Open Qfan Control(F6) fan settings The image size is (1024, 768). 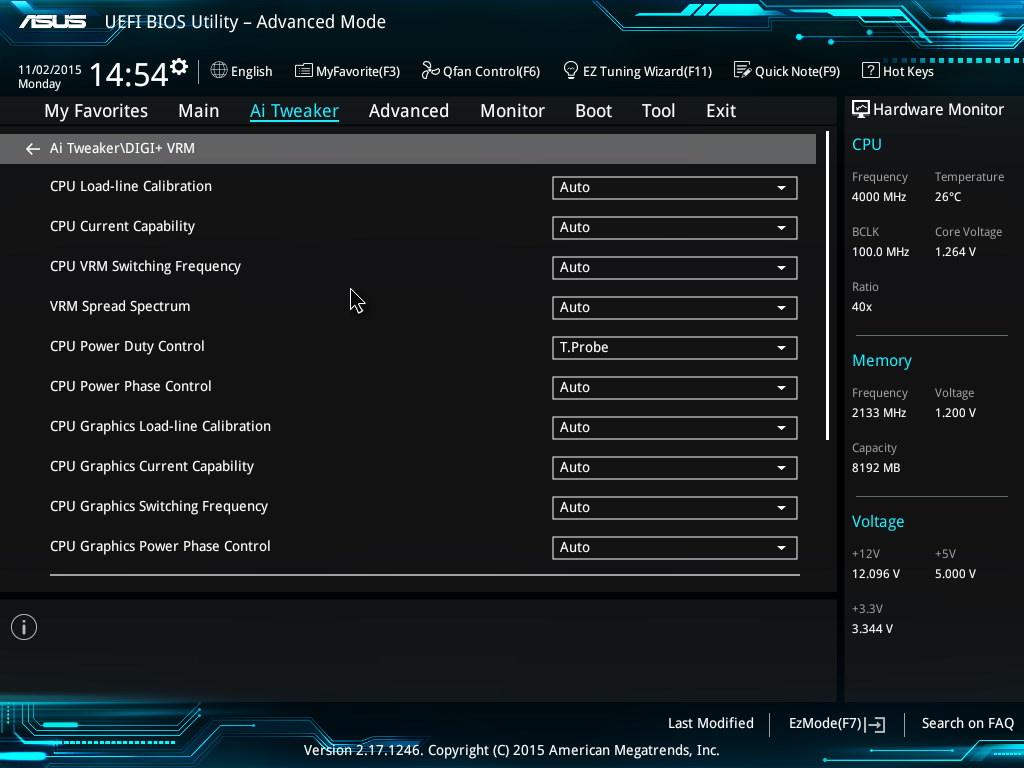pos(480,71)
